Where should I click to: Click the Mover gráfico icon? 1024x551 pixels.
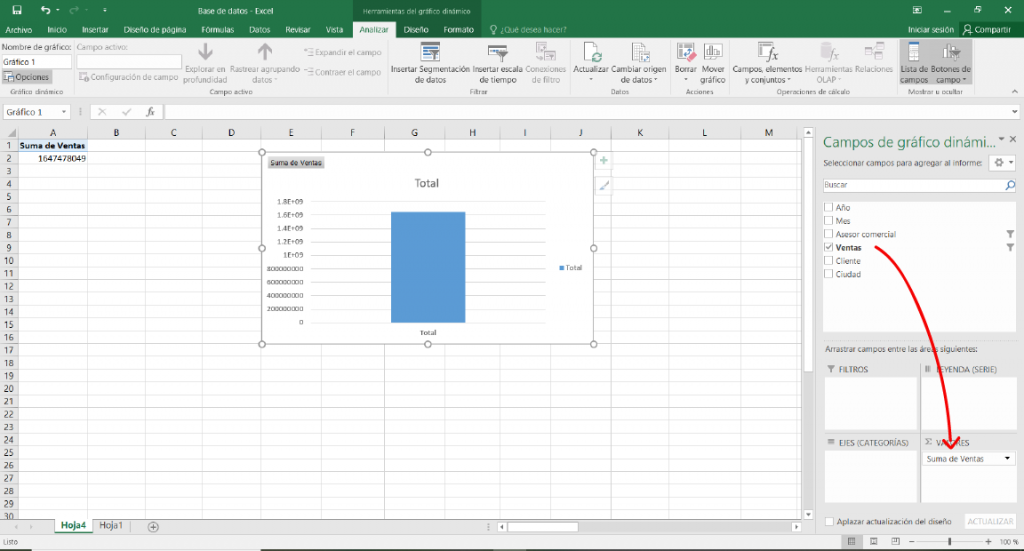click(x=712, y=53)
